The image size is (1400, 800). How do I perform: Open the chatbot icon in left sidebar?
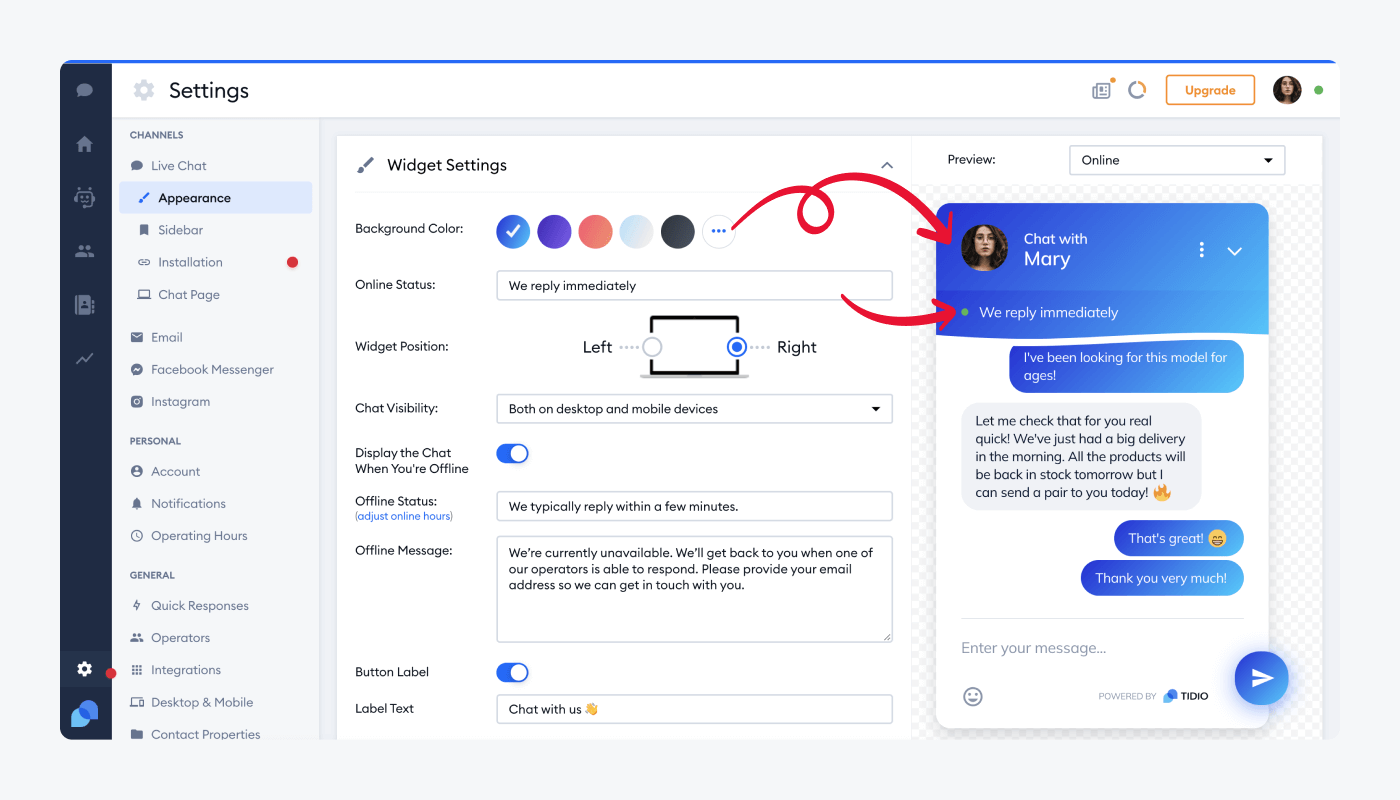point(85,198)
